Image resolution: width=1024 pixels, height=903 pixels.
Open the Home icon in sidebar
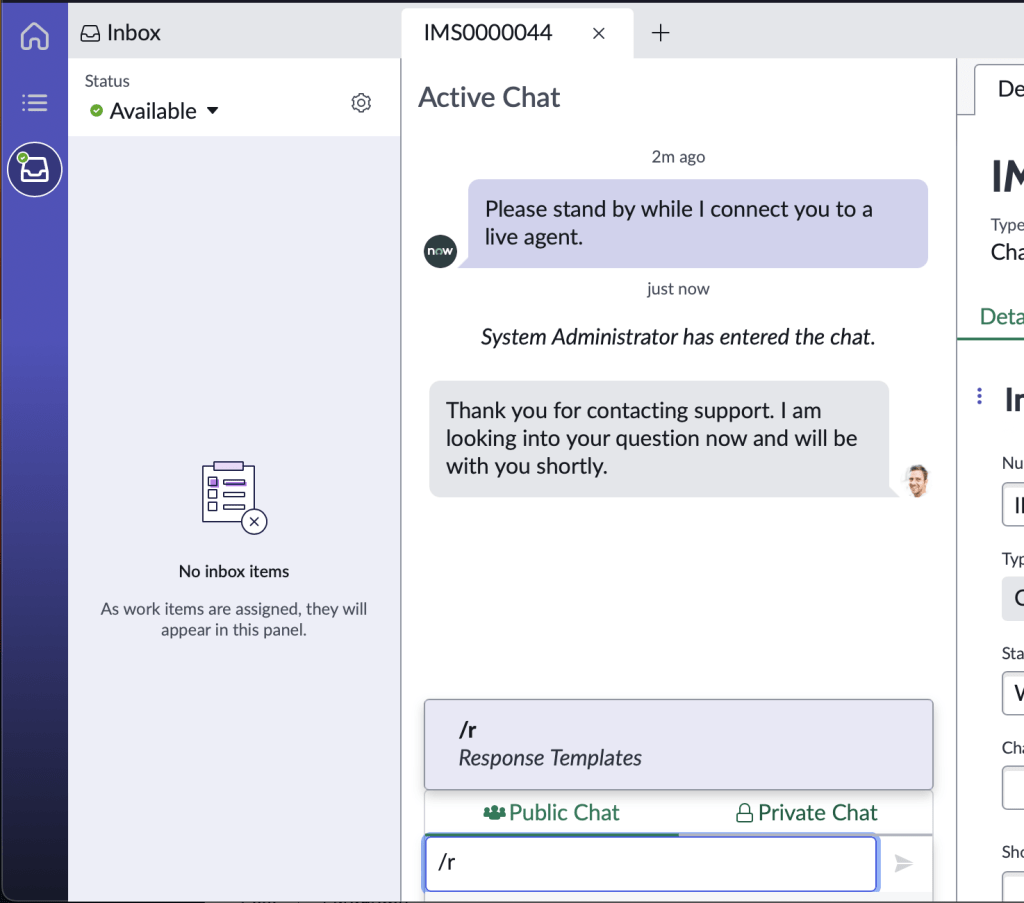(x=34, y=37)
